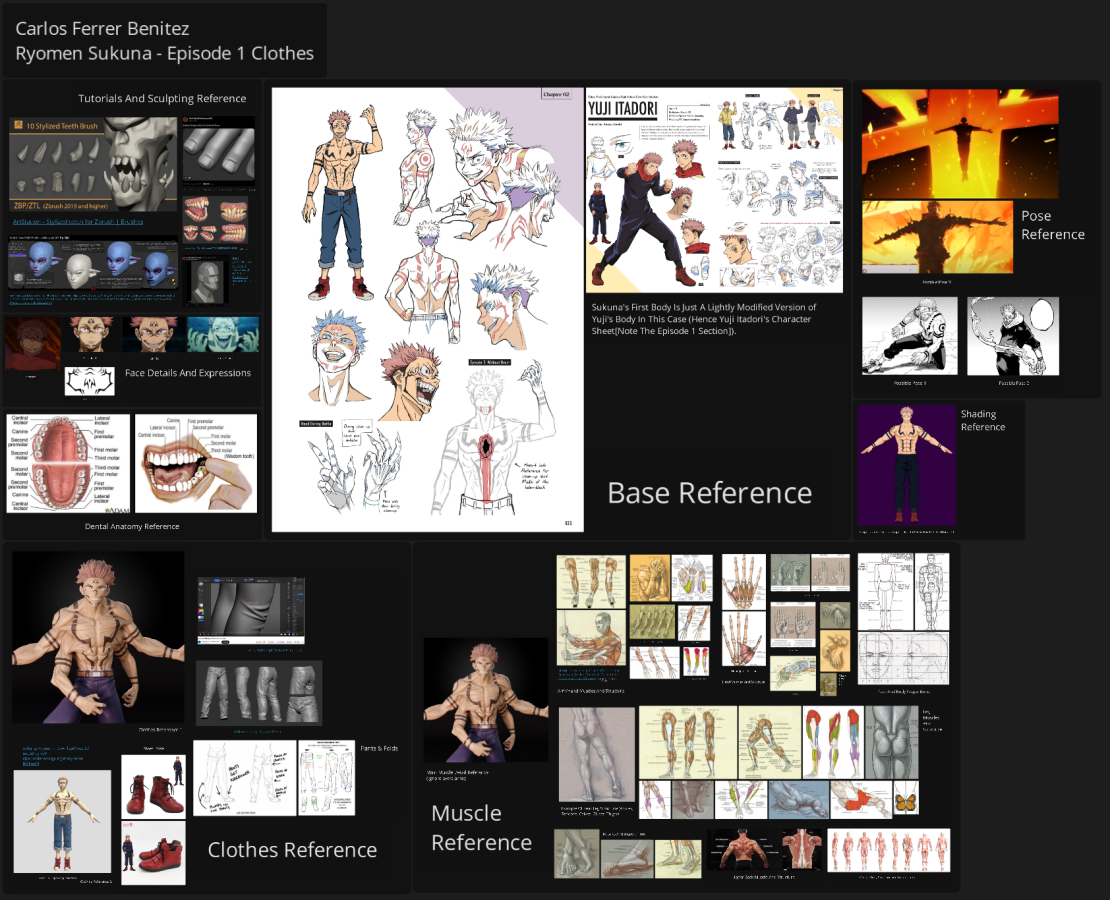1110x900 pixels.
Task: Click the labeled teeth smile illustration
Action: pos(196,464)
